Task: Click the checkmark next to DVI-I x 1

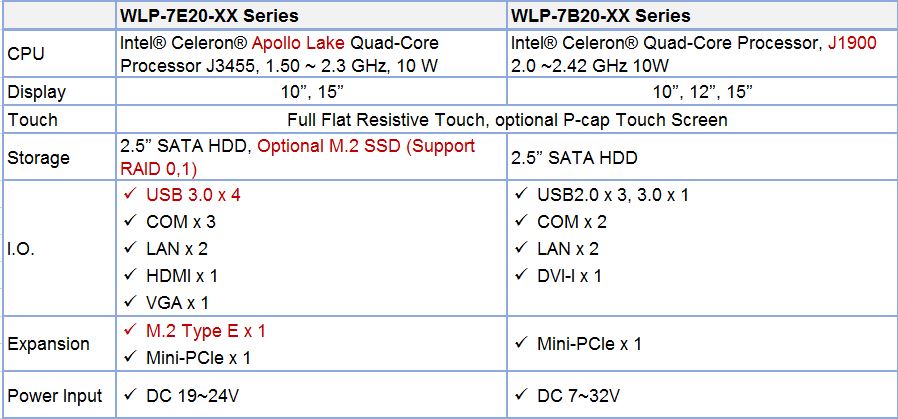Action: [520, 275]
